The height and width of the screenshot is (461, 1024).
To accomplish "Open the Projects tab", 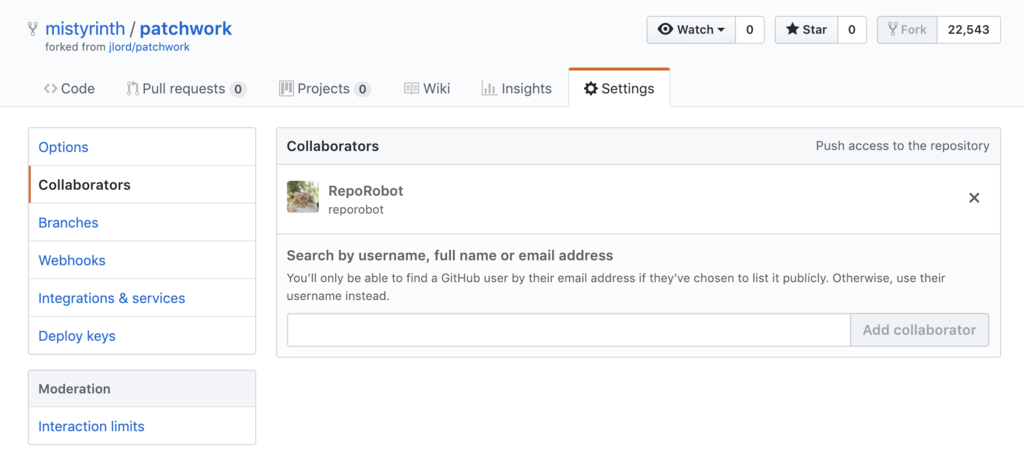I will [324, 88].
